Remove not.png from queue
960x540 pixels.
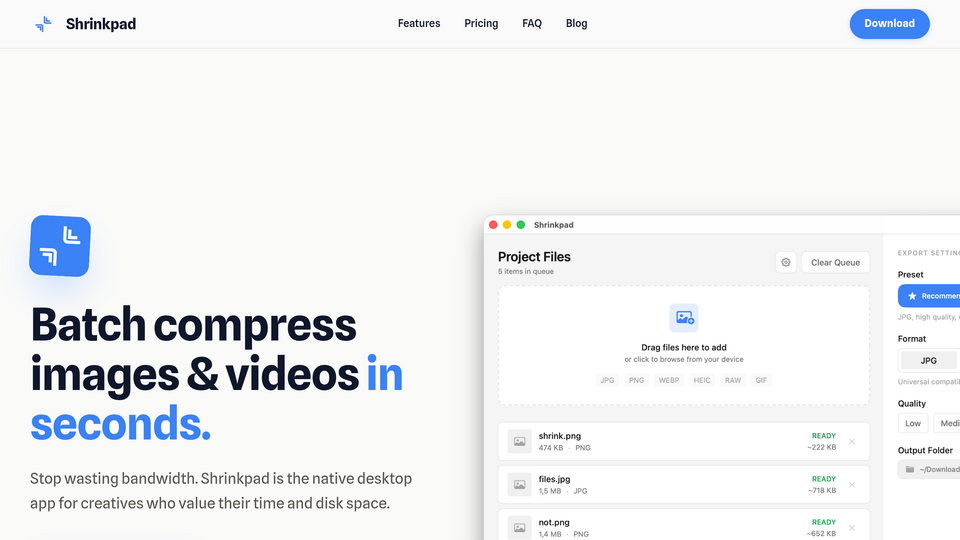coord(852,527)
